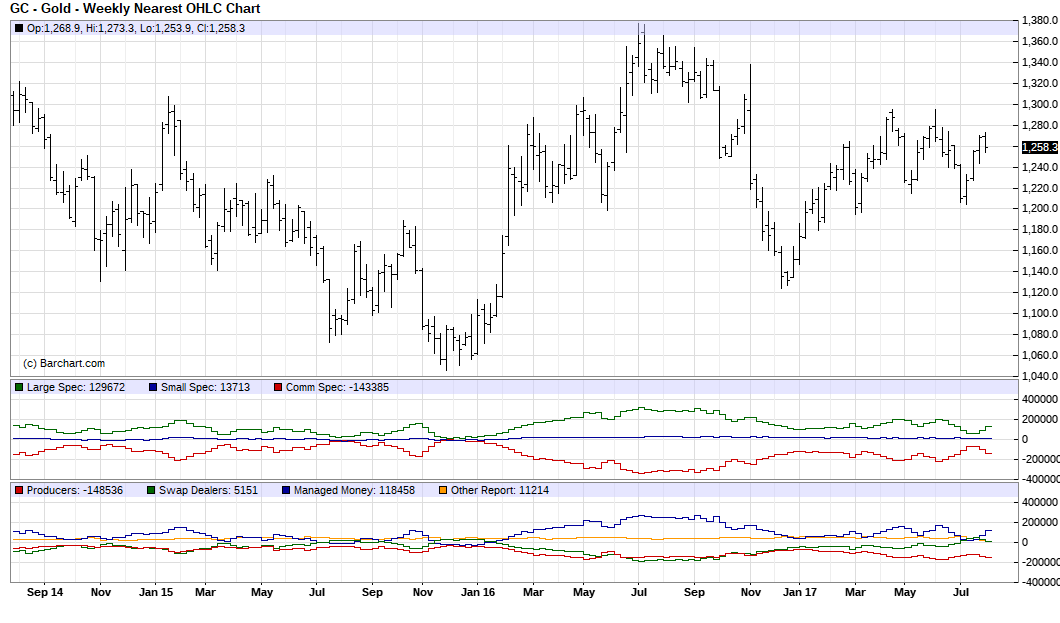Viewport: 1060px width, 623px height.
Task: Click the 'Large Spec: 129672' label
Action: click(76, 387)
